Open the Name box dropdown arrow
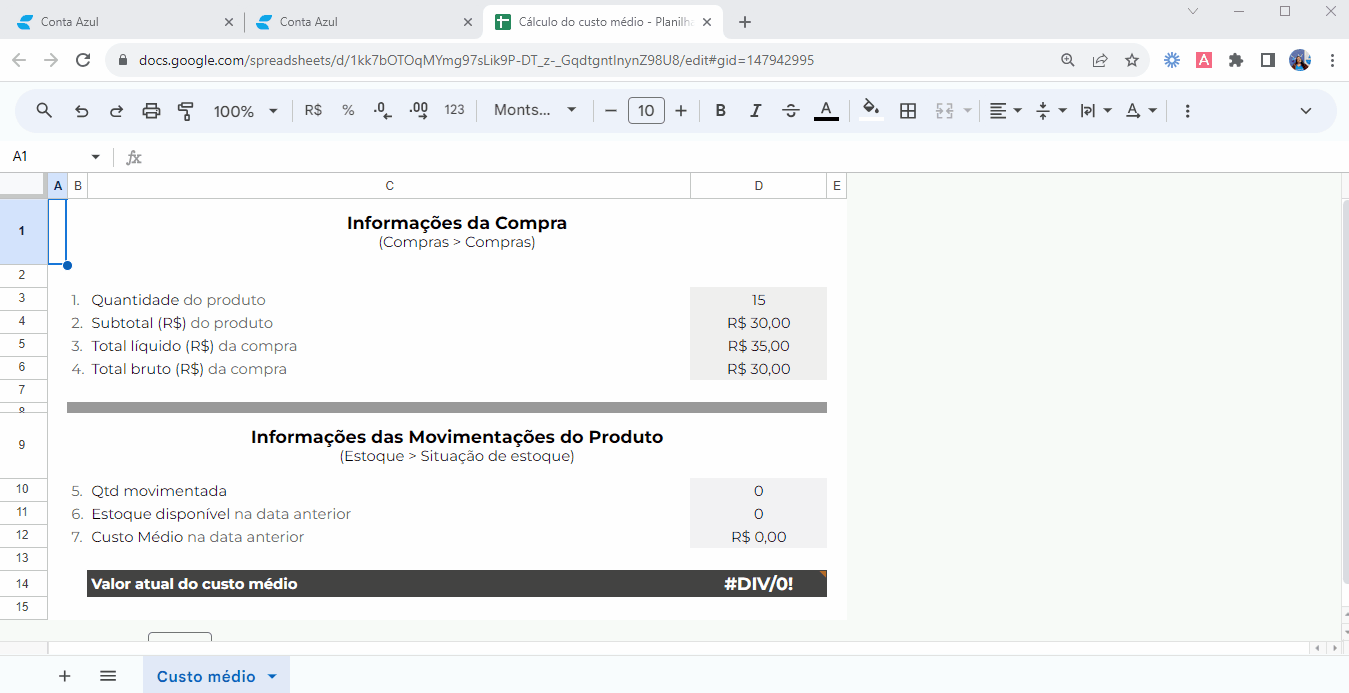This screenshot has height=693, width=1349. point(96,157)
